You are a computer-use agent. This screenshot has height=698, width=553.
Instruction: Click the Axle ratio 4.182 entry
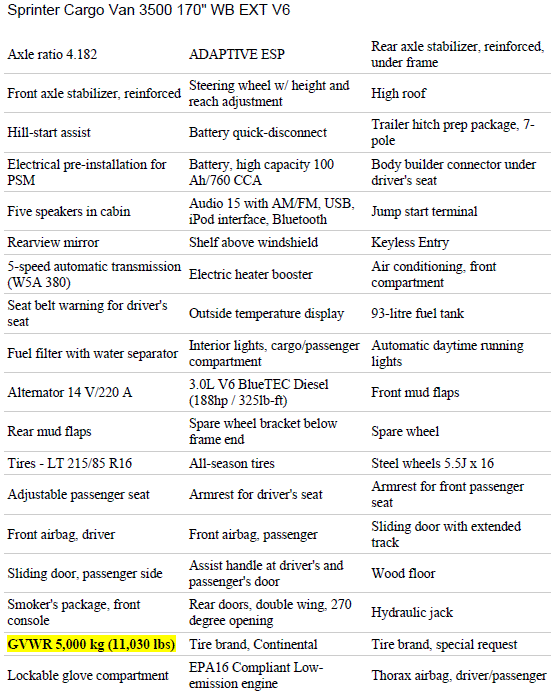coord(52,54)
